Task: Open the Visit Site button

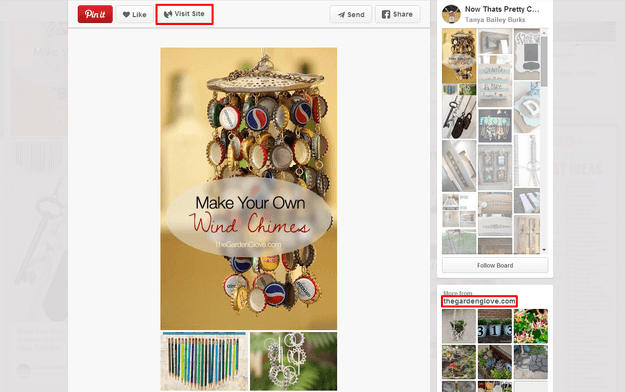Action: 185,14
